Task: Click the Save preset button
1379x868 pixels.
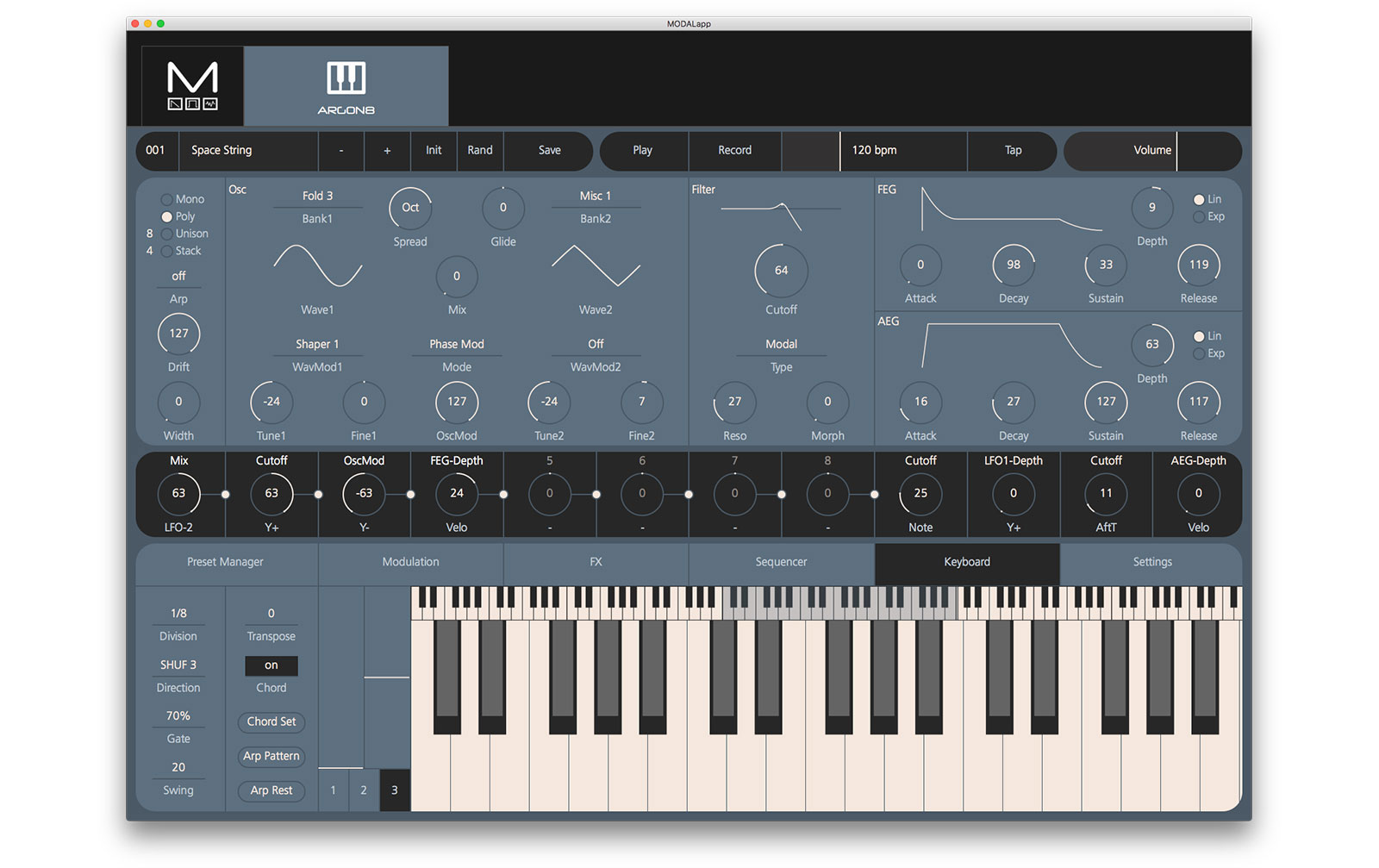Action: pos(549,150)
